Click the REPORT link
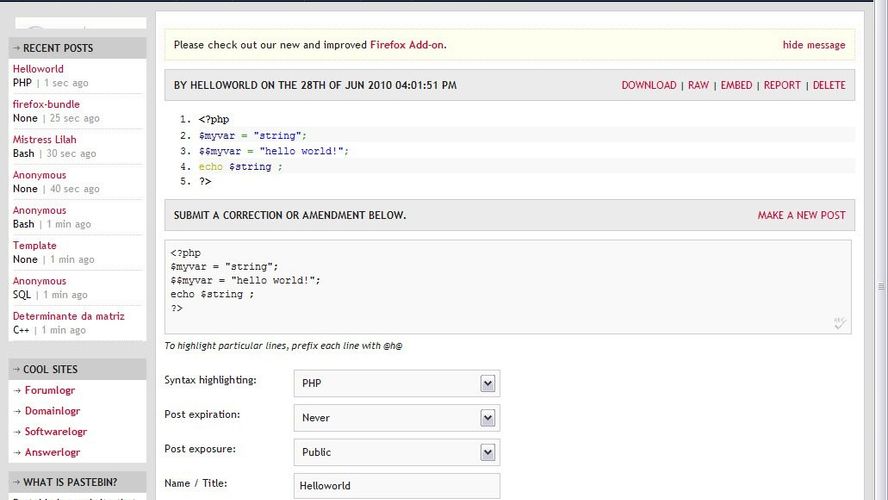Screen dimensions: 888x500 click(x=782, y=85)
